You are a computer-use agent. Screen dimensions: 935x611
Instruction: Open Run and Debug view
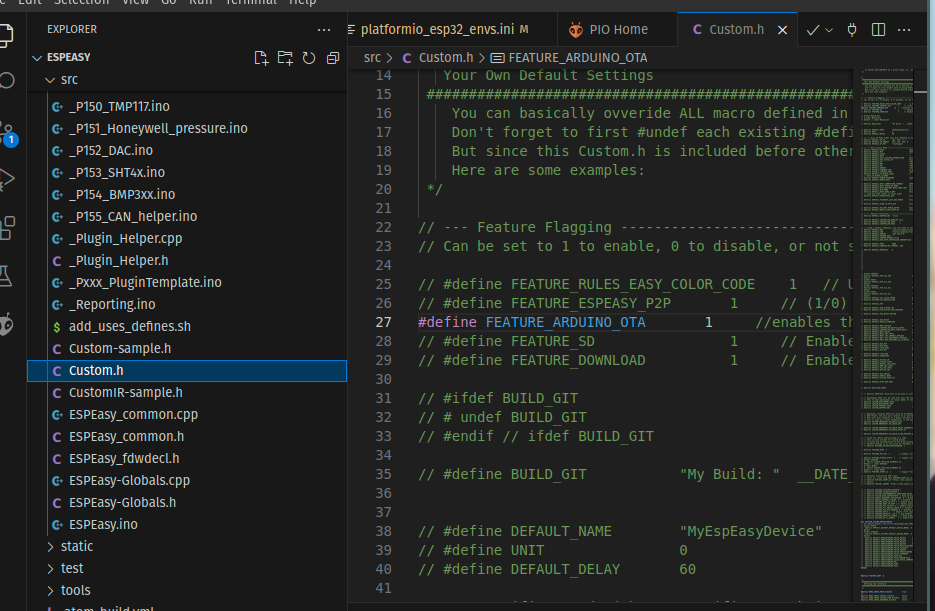(x=6, y=179)
